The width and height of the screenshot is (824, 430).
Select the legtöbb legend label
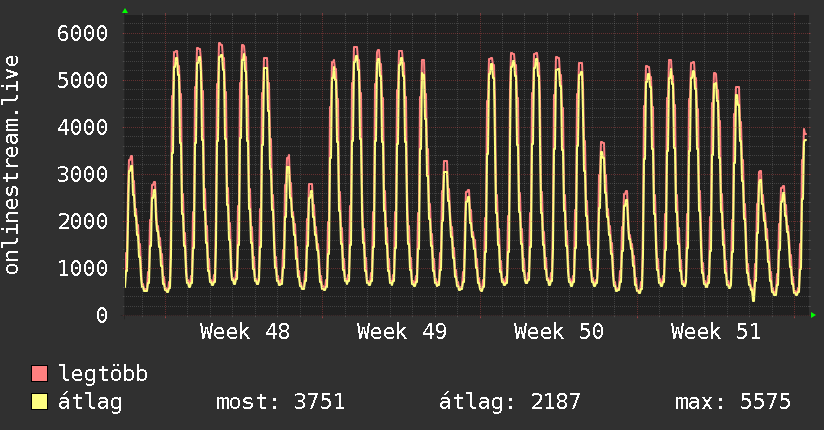[103, 375]
